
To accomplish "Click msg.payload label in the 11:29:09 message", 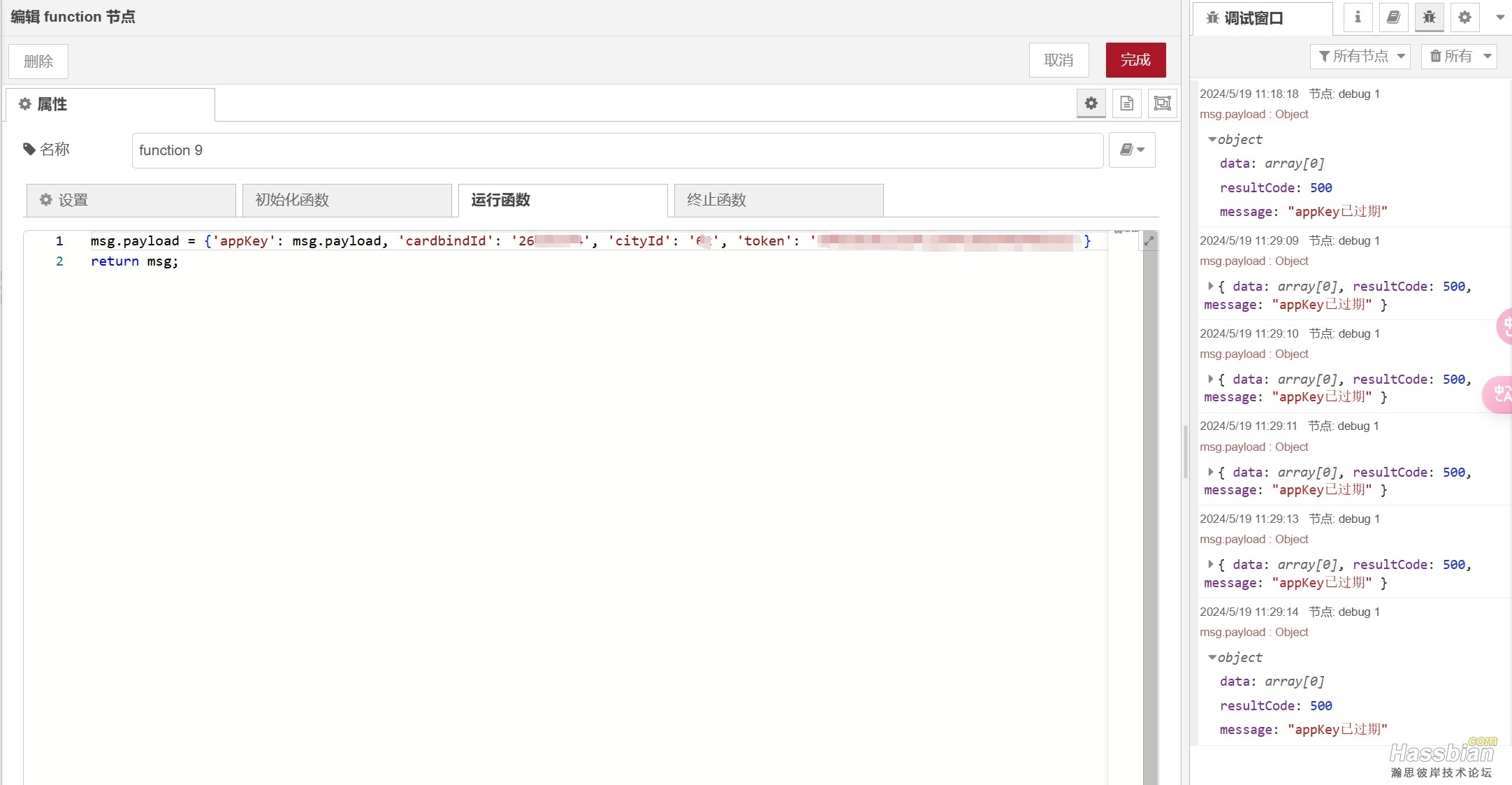I will point(1253,261).
